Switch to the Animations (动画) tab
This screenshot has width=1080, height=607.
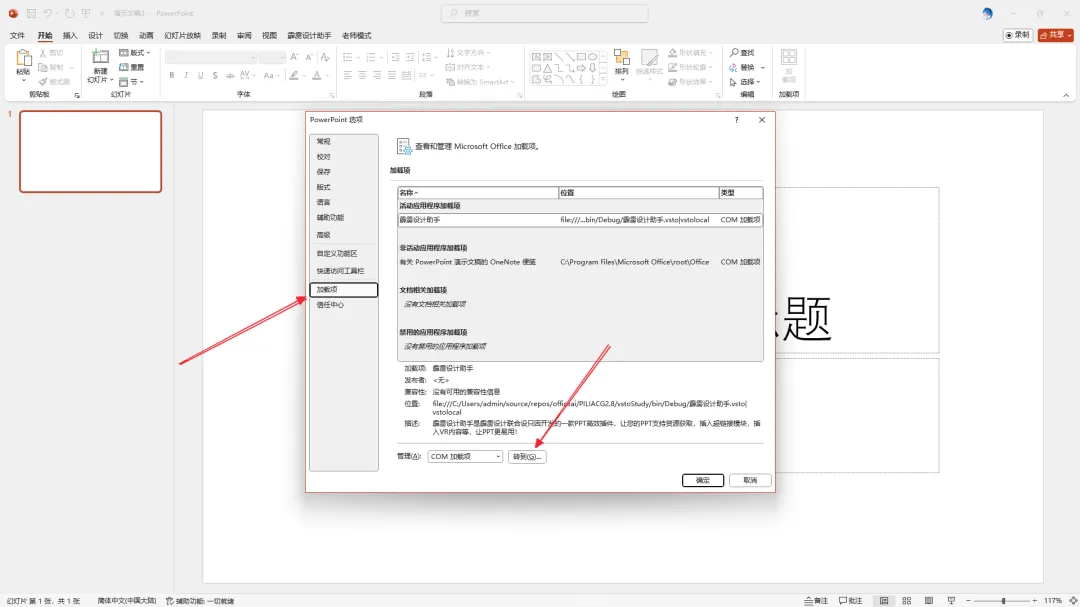pyautogui.click(x=146, y=35)
